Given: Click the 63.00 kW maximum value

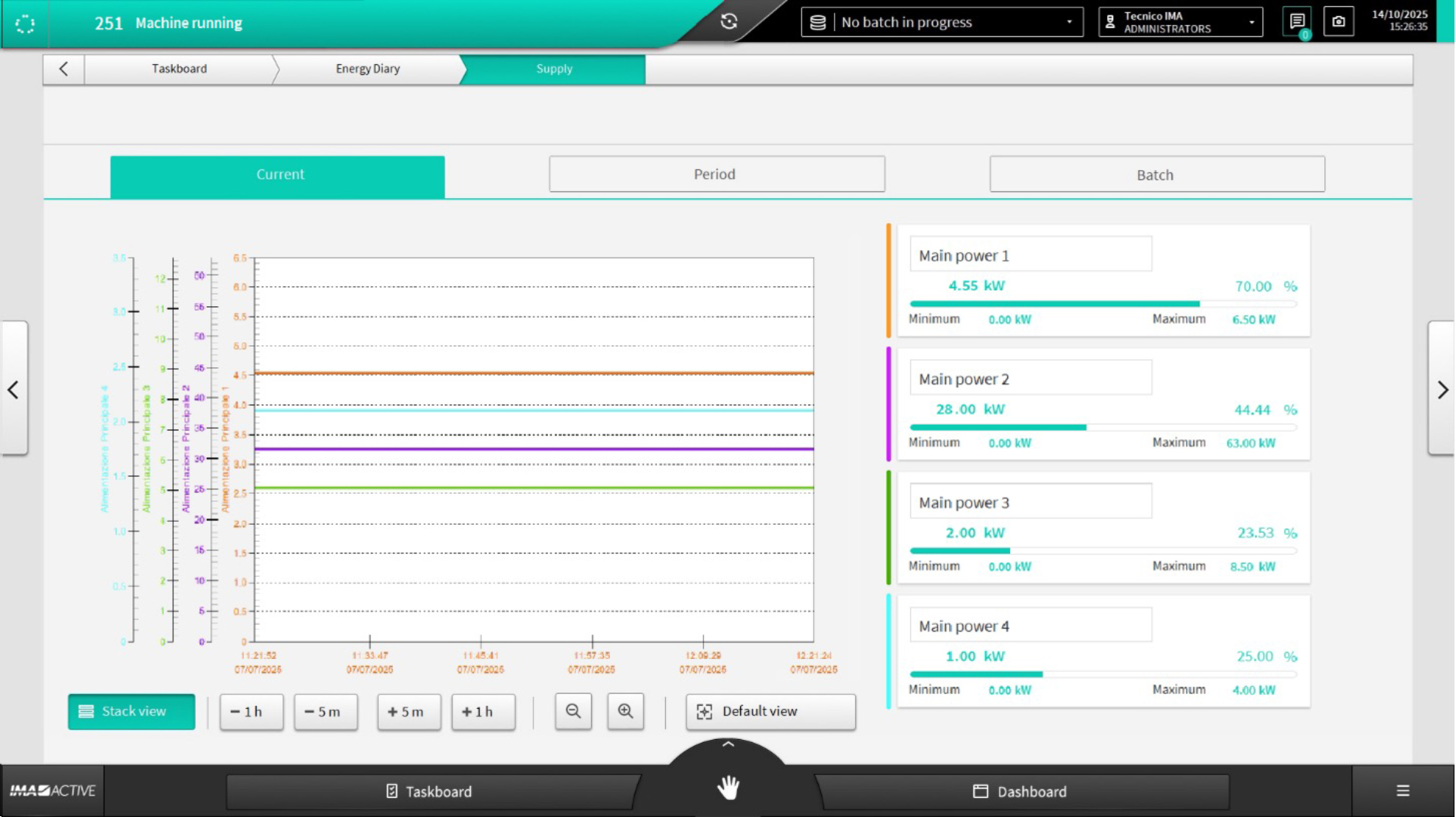Looking at the screenshot, I should click(x=1251, y=443).
